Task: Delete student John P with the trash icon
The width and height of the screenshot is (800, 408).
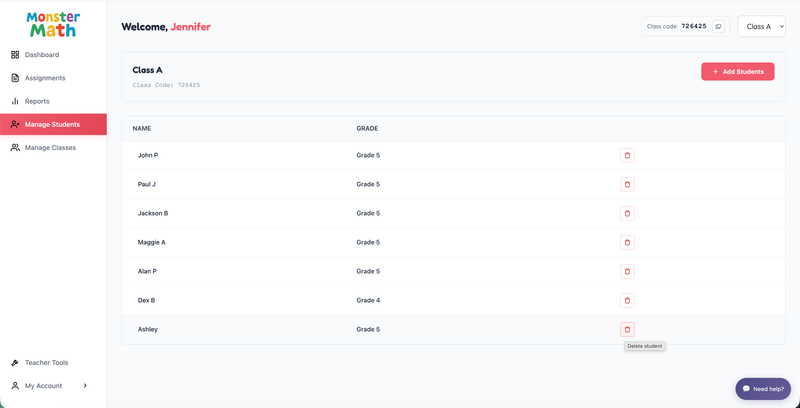Action: (x=627, y=156)
